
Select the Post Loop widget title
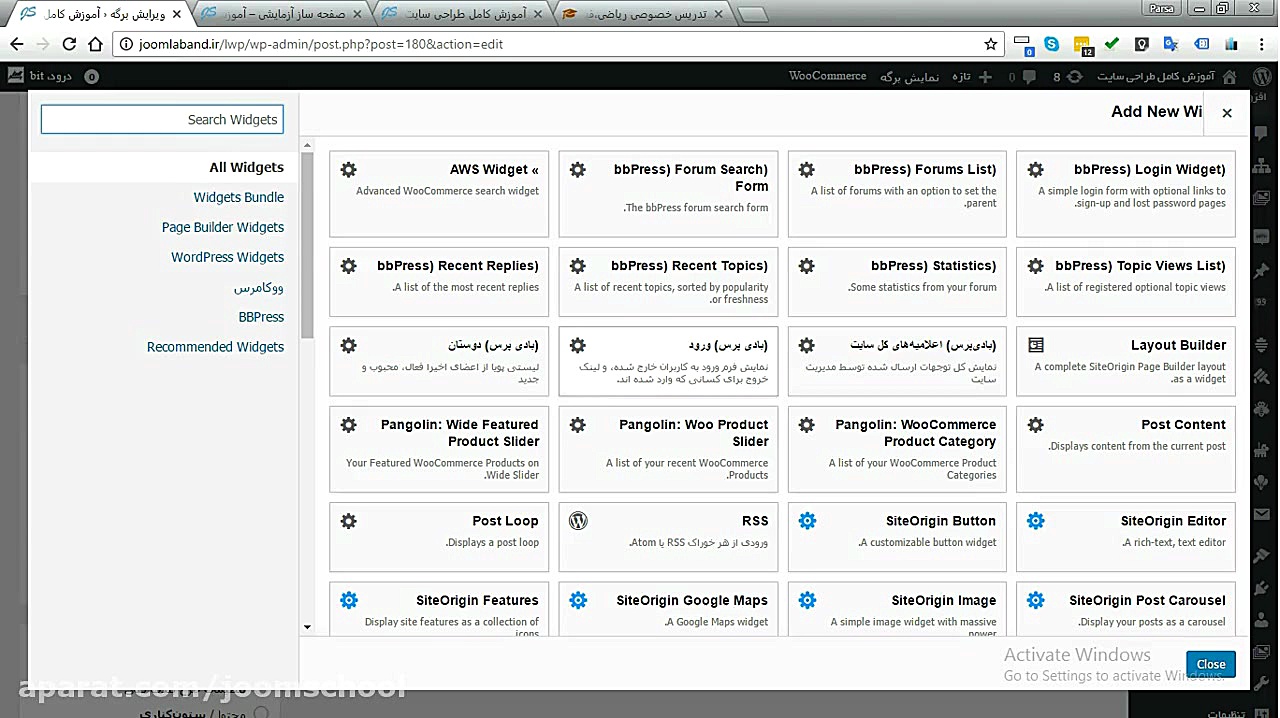coord(505,521)
